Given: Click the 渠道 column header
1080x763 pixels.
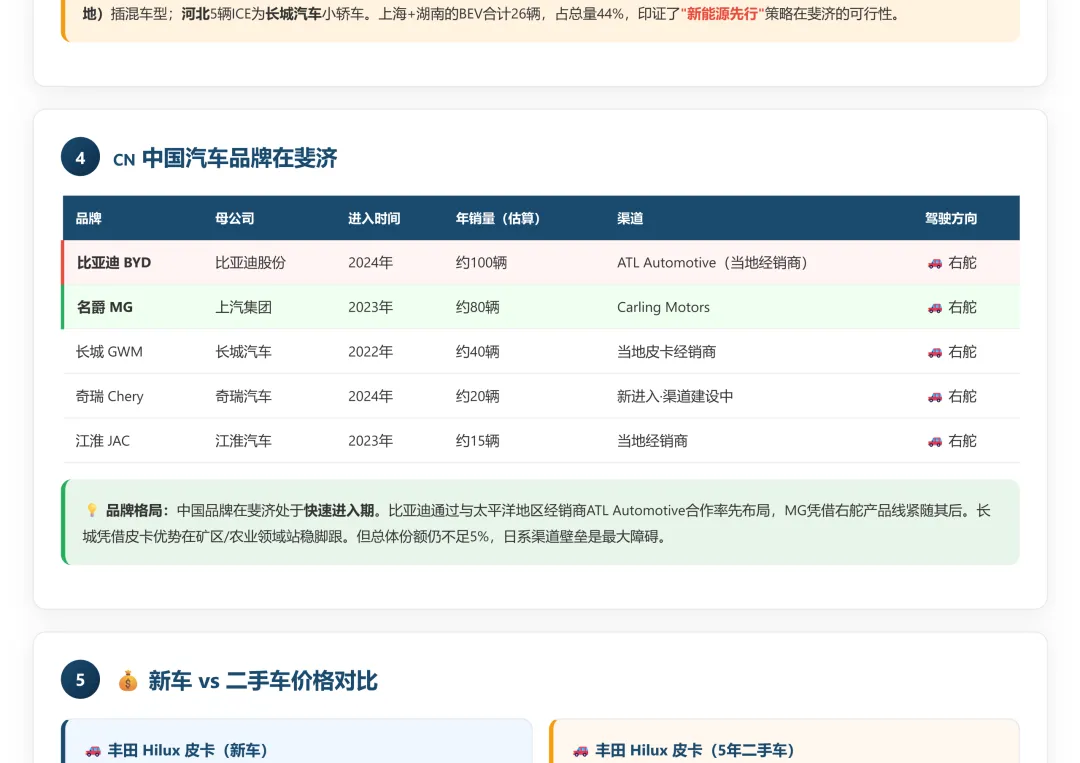Looking at the screenshot, I should (x=630, y=218).
